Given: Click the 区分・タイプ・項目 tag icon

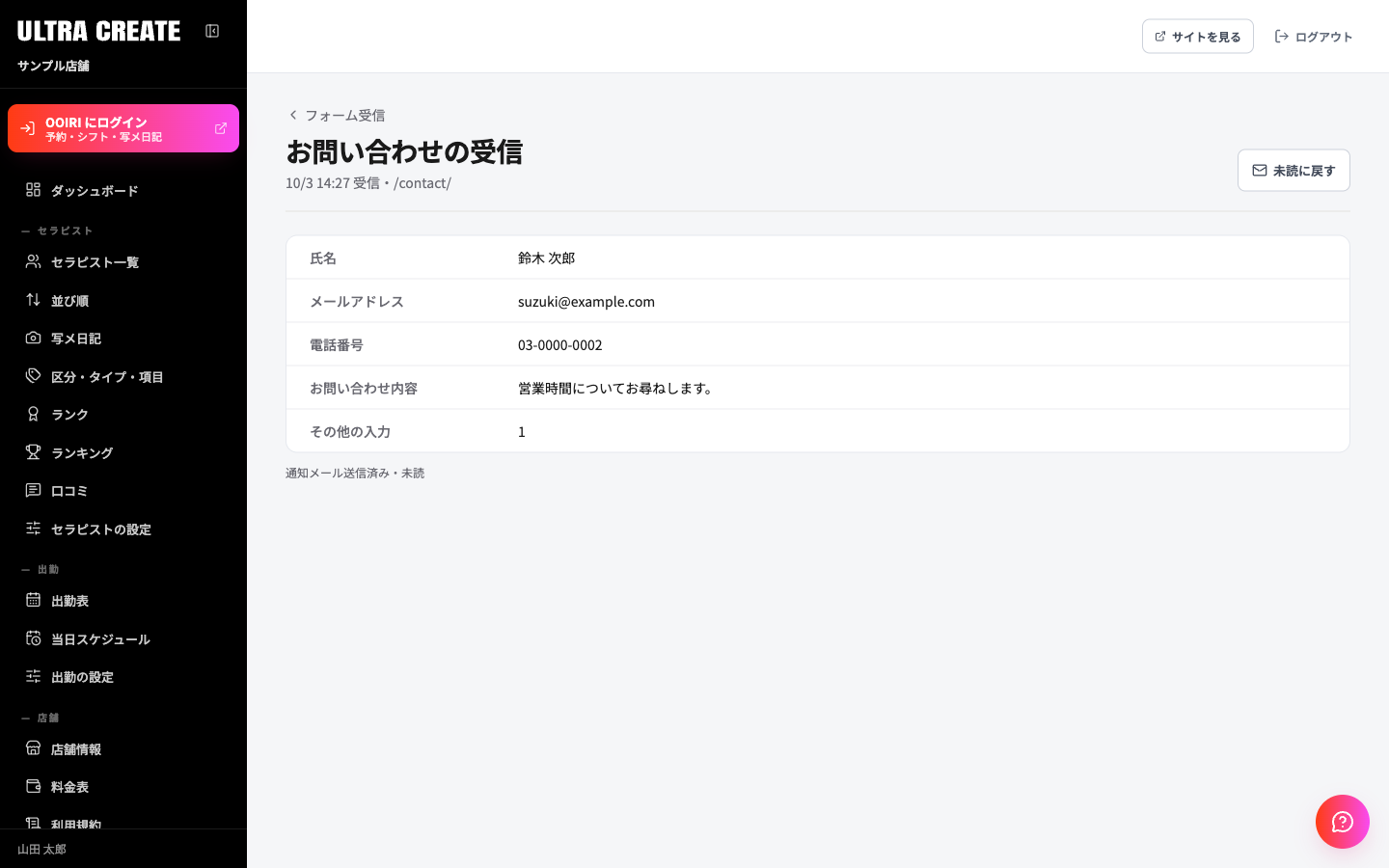Looking at the screenshot, I should coord(33,376).
